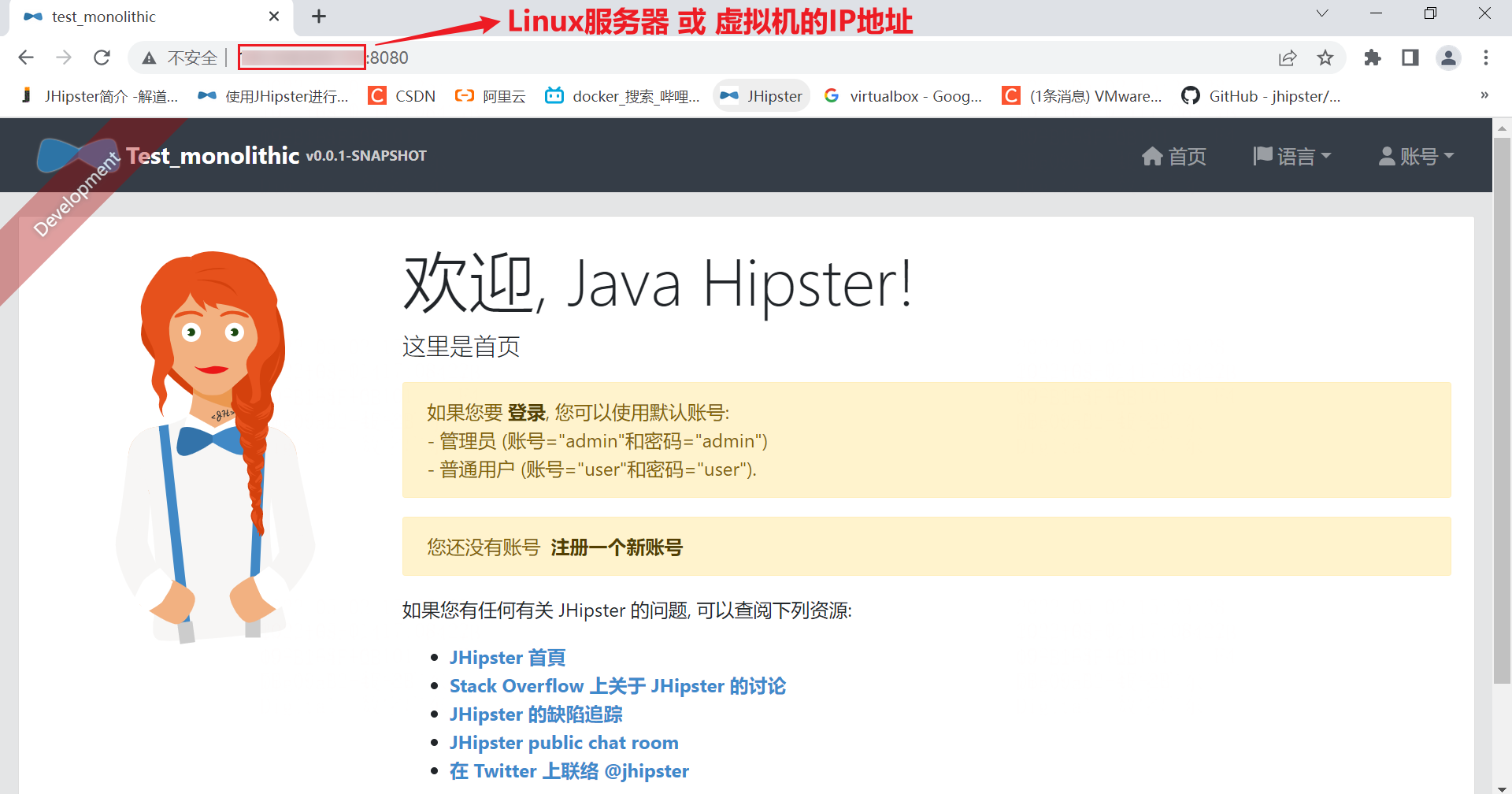Go back using browser back arrow
The width and height of the screenshot is (1512, 794).
point(26,58)
